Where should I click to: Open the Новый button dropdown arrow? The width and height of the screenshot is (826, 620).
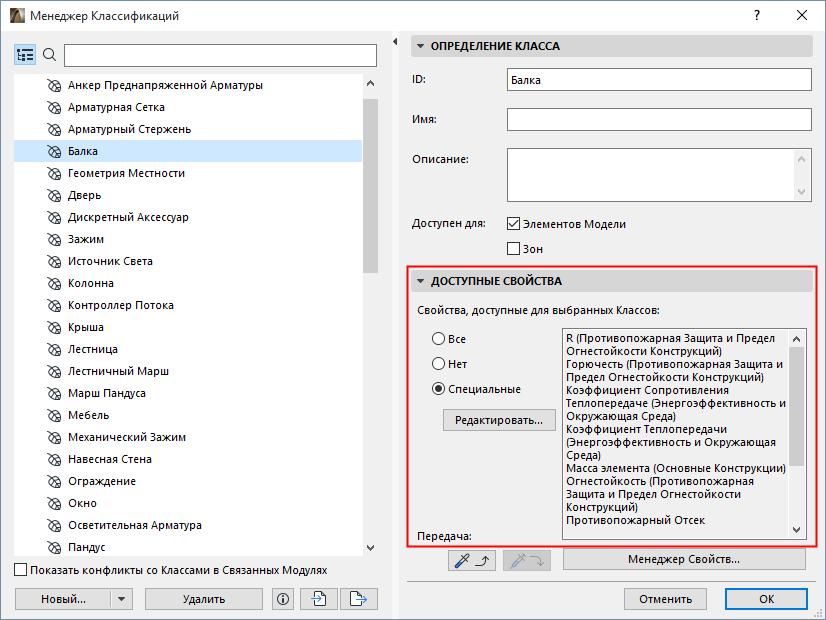click(122, 599)
